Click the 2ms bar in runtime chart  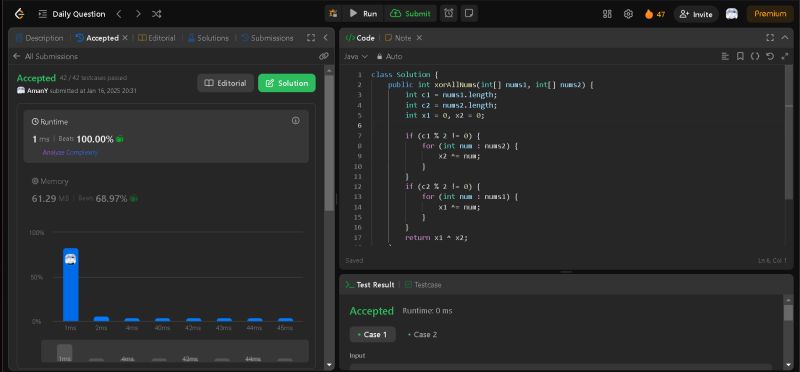tap(101, 319)
